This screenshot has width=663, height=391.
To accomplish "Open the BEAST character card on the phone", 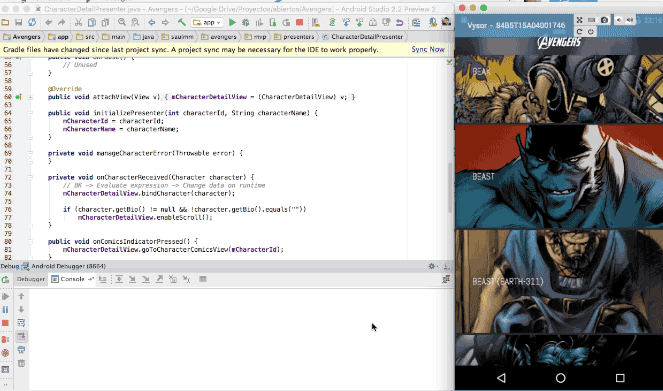I will coord(559,176).
